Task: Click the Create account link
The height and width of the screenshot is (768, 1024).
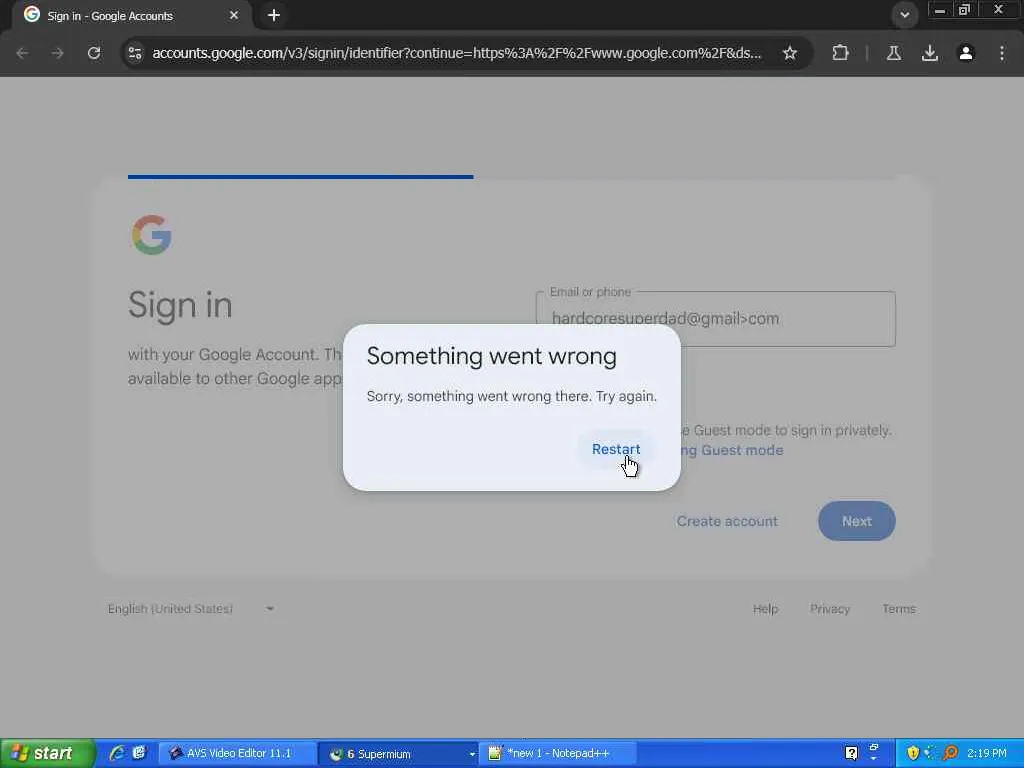Action: pos(727,521)
